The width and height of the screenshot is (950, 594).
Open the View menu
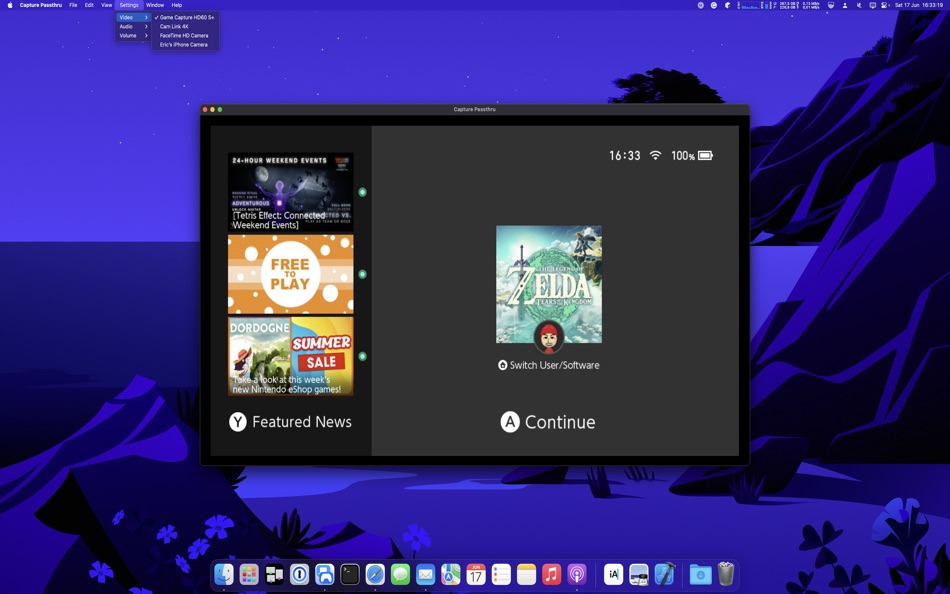click(106, 5)
